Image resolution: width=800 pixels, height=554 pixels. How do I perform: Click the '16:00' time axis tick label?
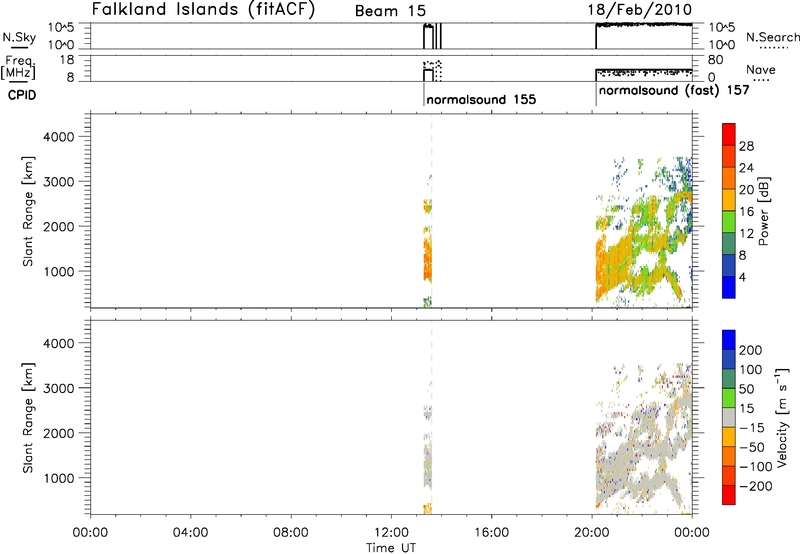(492, 533)
